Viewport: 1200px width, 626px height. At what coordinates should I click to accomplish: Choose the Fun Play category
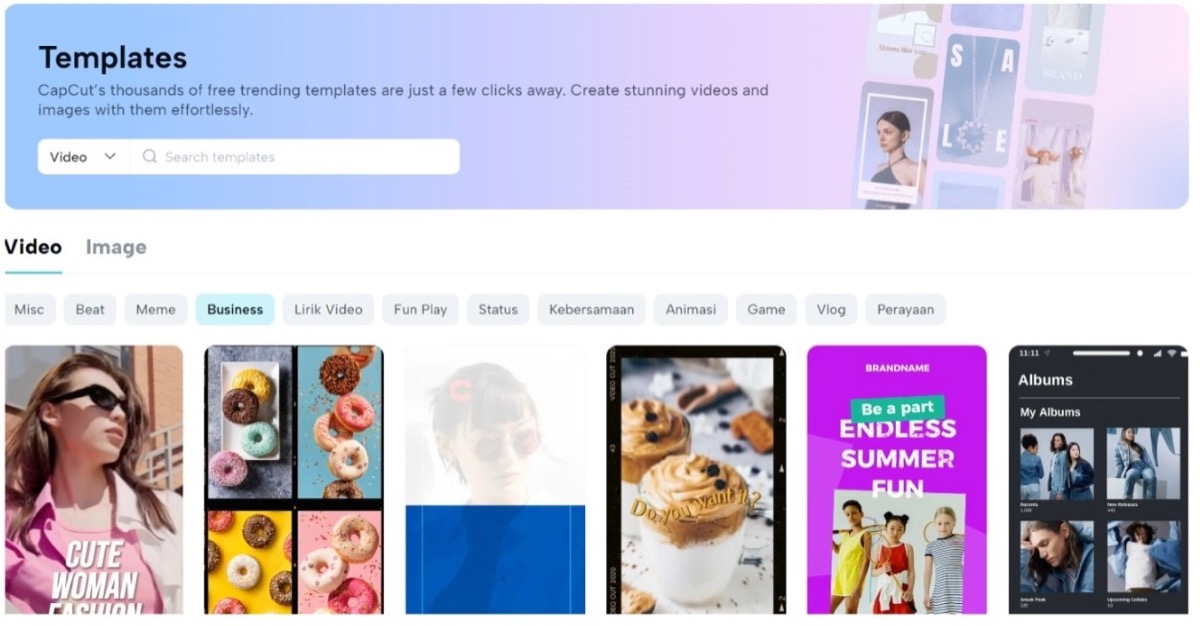click(x=420, y=309)
